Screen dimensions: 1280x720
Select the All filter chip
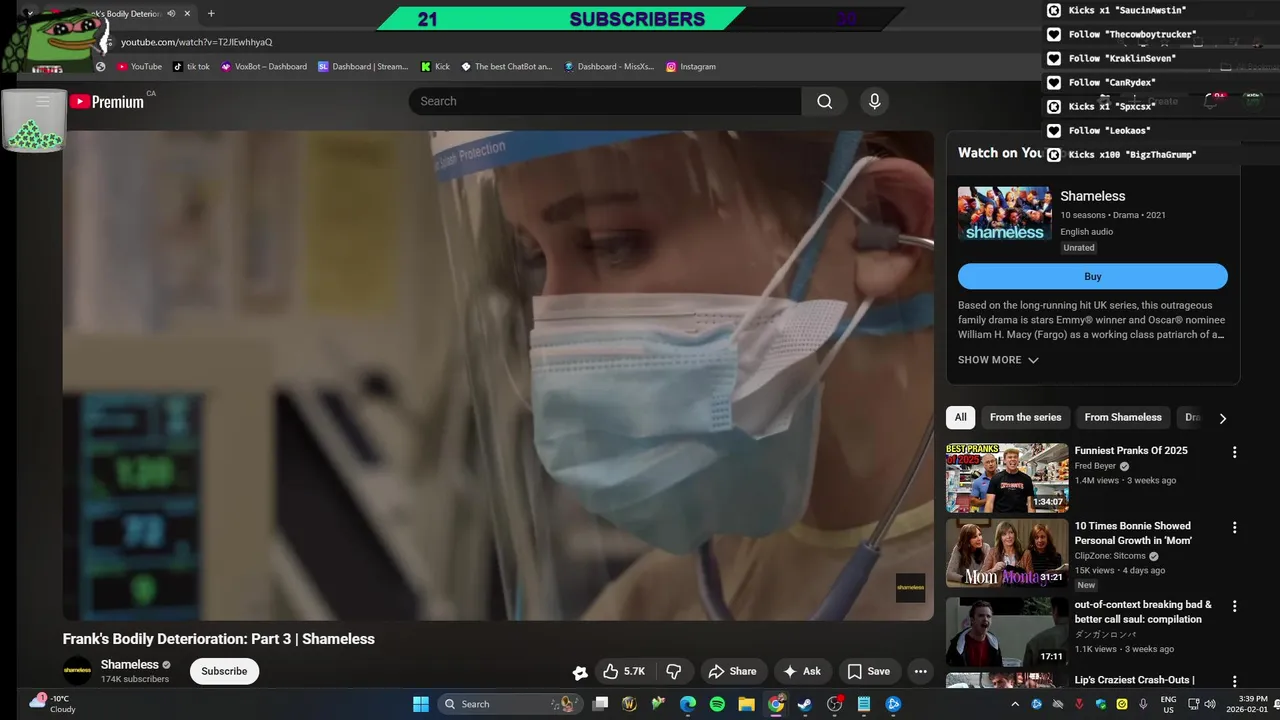(960, 418)
